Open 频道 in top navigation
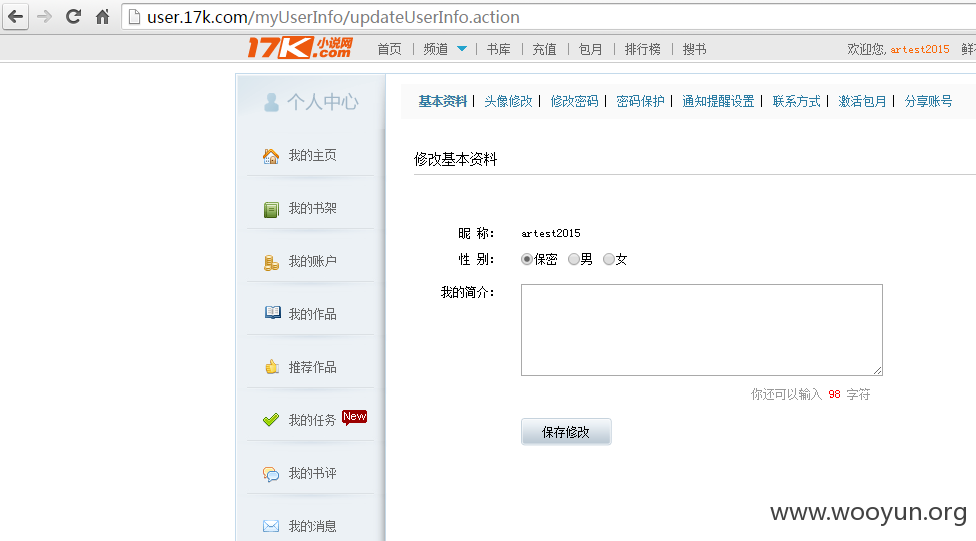Screen dimensions: 976x541 point(436,49)
